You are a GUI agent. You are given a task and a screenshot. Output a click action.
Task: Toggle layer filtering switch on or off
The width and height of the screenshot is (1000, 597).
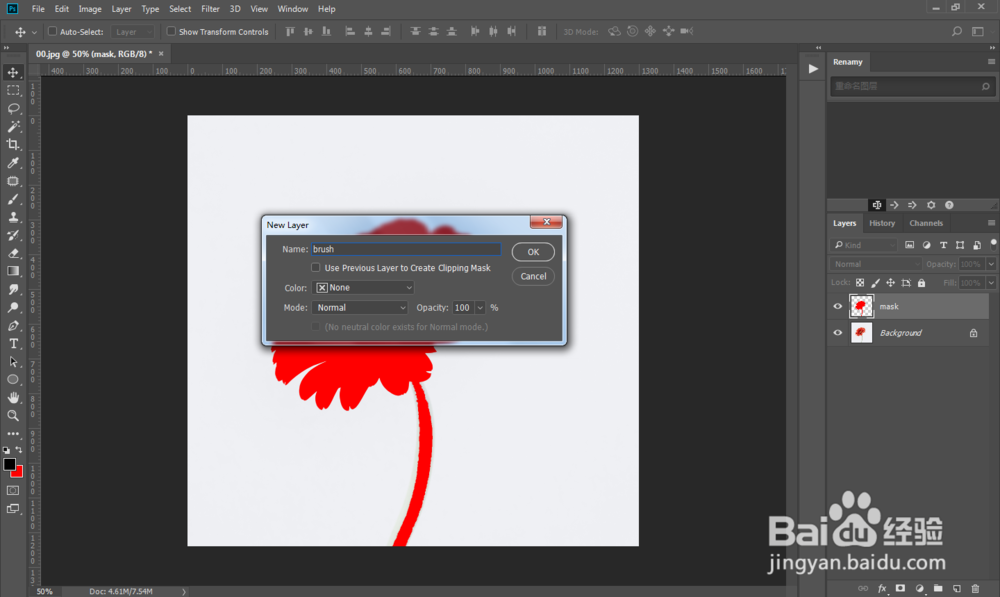(x=993, y=244)
